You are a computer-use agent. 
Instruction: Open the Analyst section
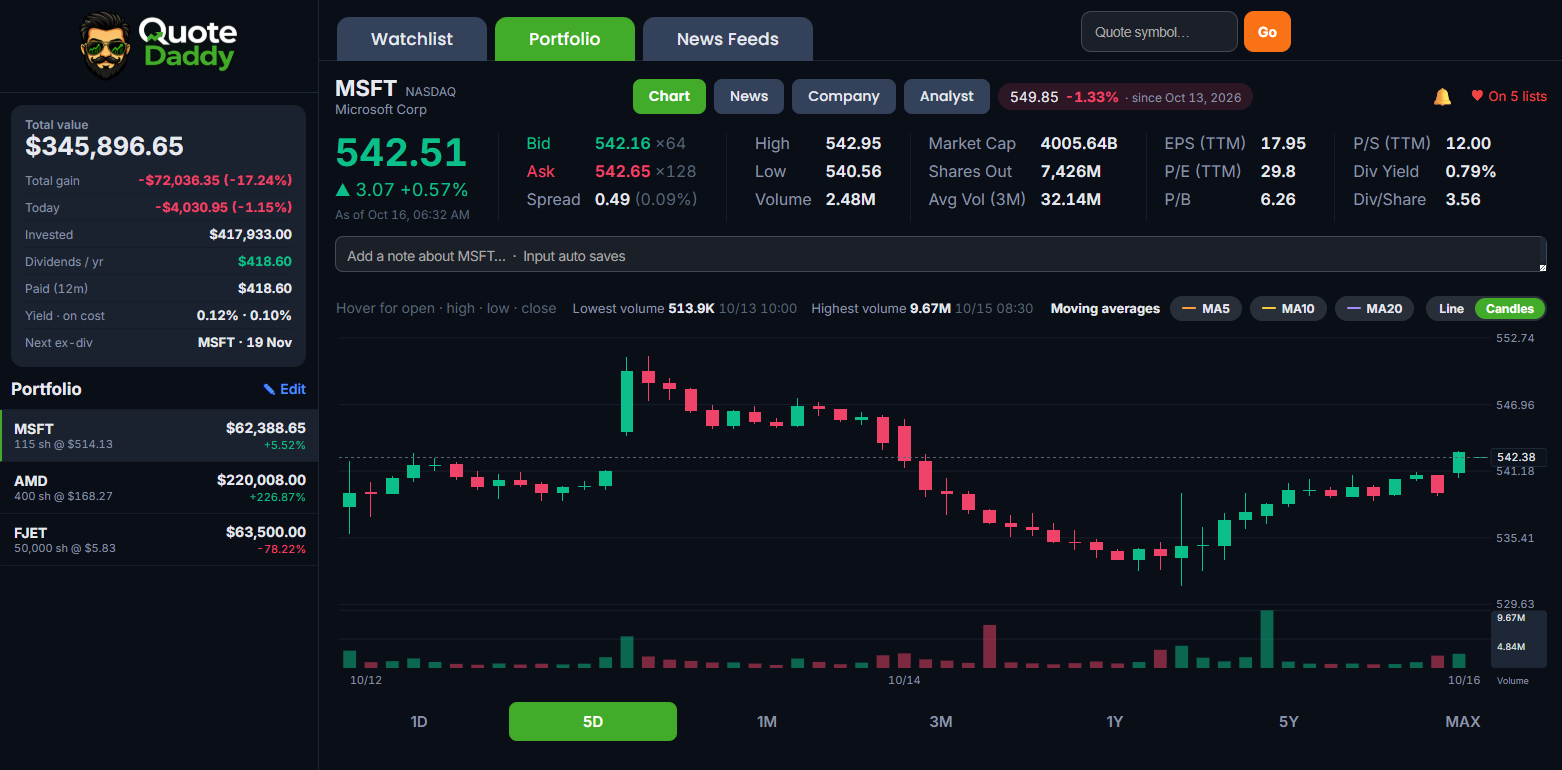pos(947,96)
